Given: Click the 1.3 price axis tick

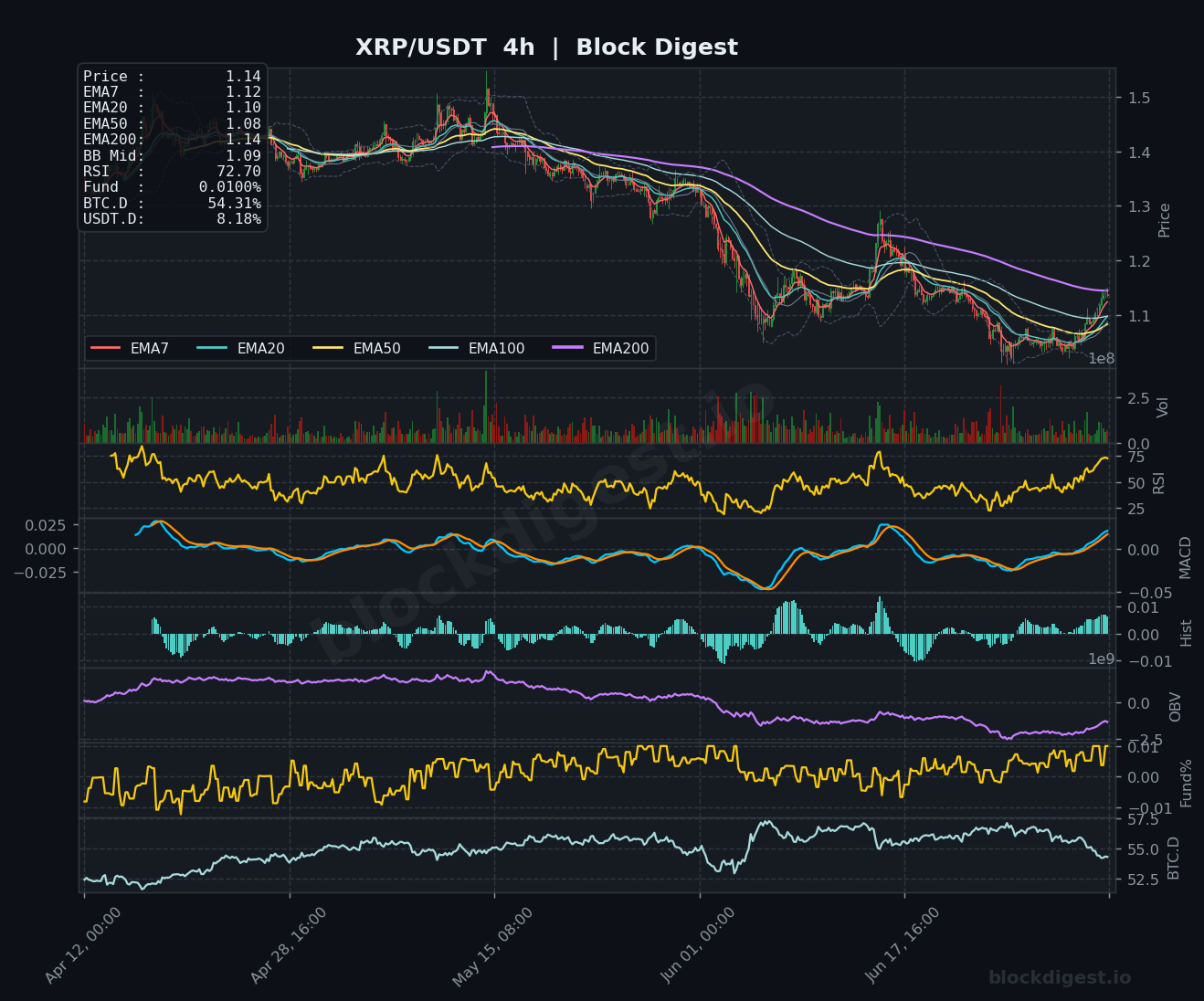Looking at the screenshot, I should point(1139,206).
